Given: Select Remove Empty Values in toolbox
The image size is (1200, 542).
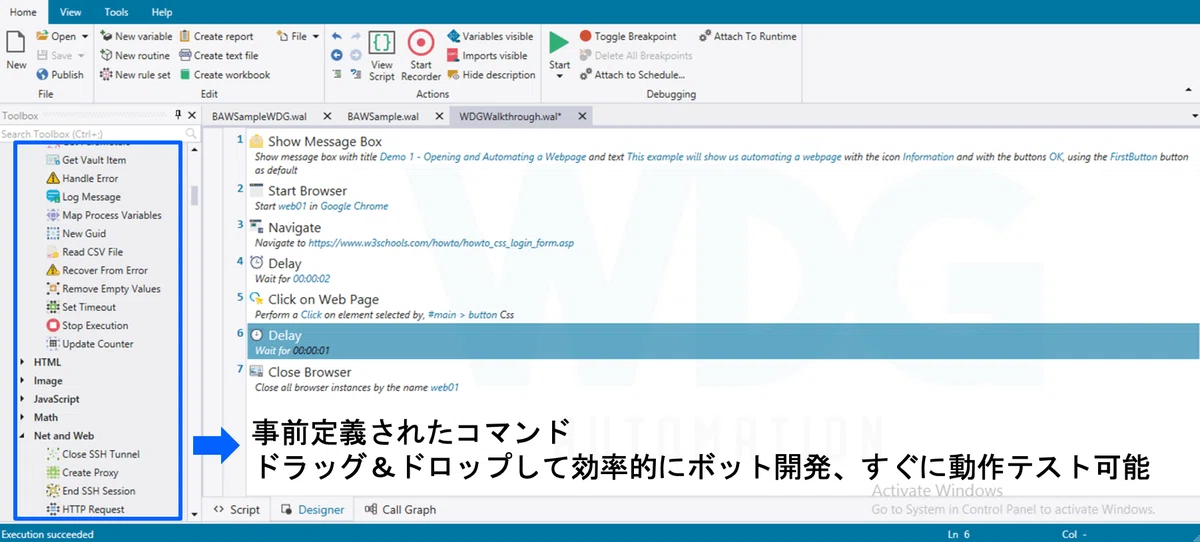Looking at the screenshot, I should pos(103,289).
